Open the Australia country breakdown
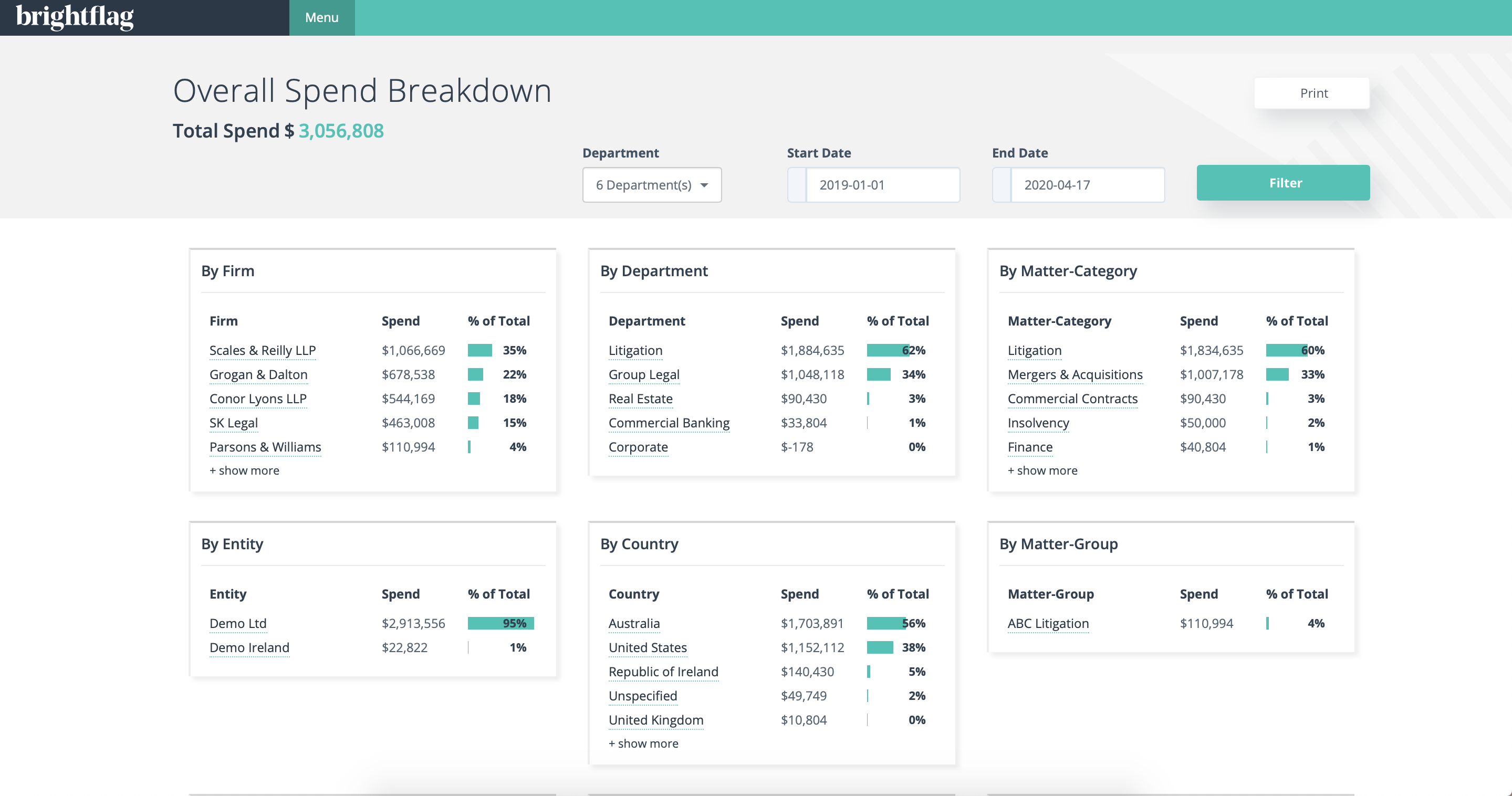1512x796 pixels. [634, 623]
